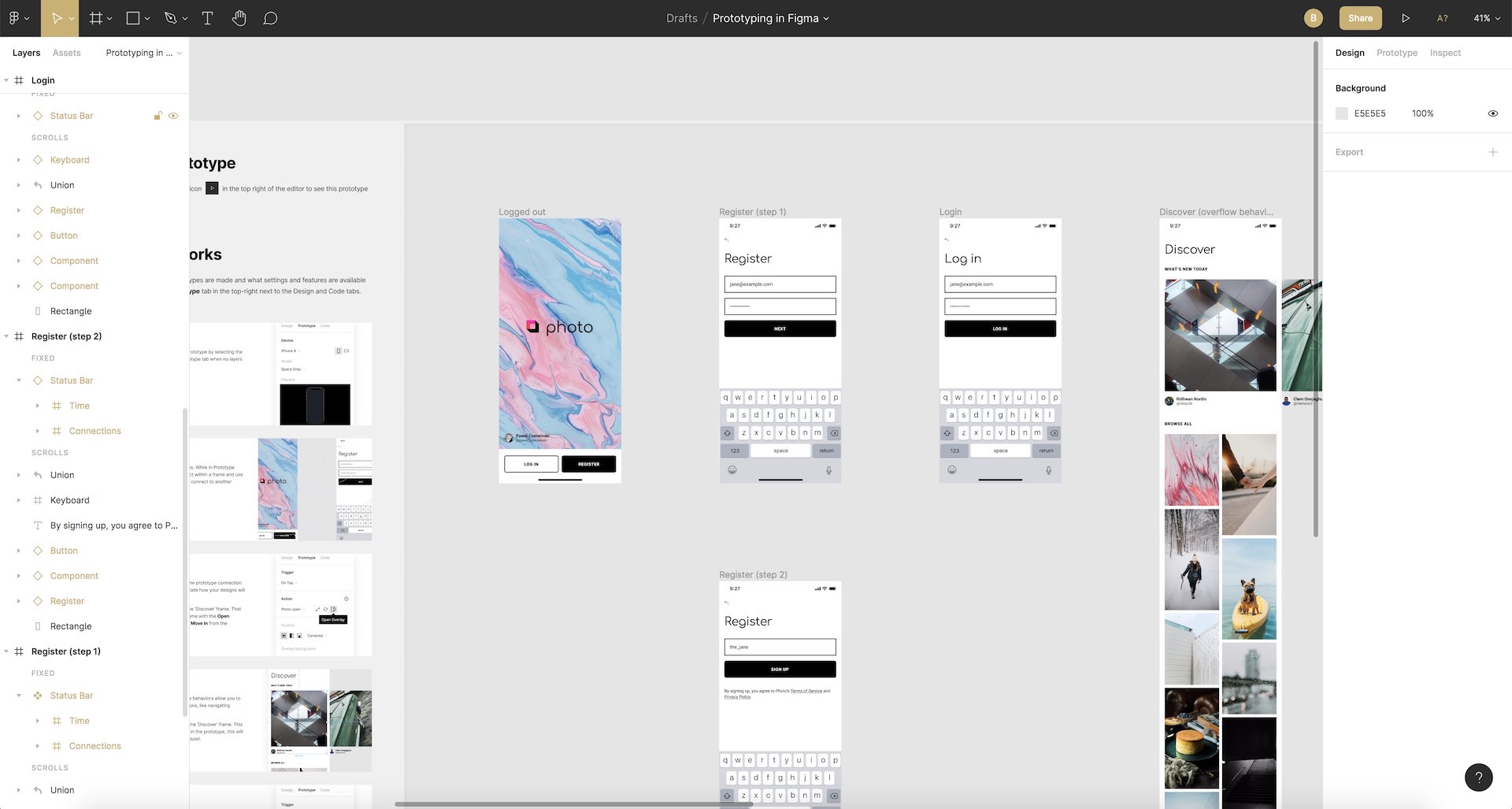Click the 'Log in' heading in the Login frame

(962, 258)
